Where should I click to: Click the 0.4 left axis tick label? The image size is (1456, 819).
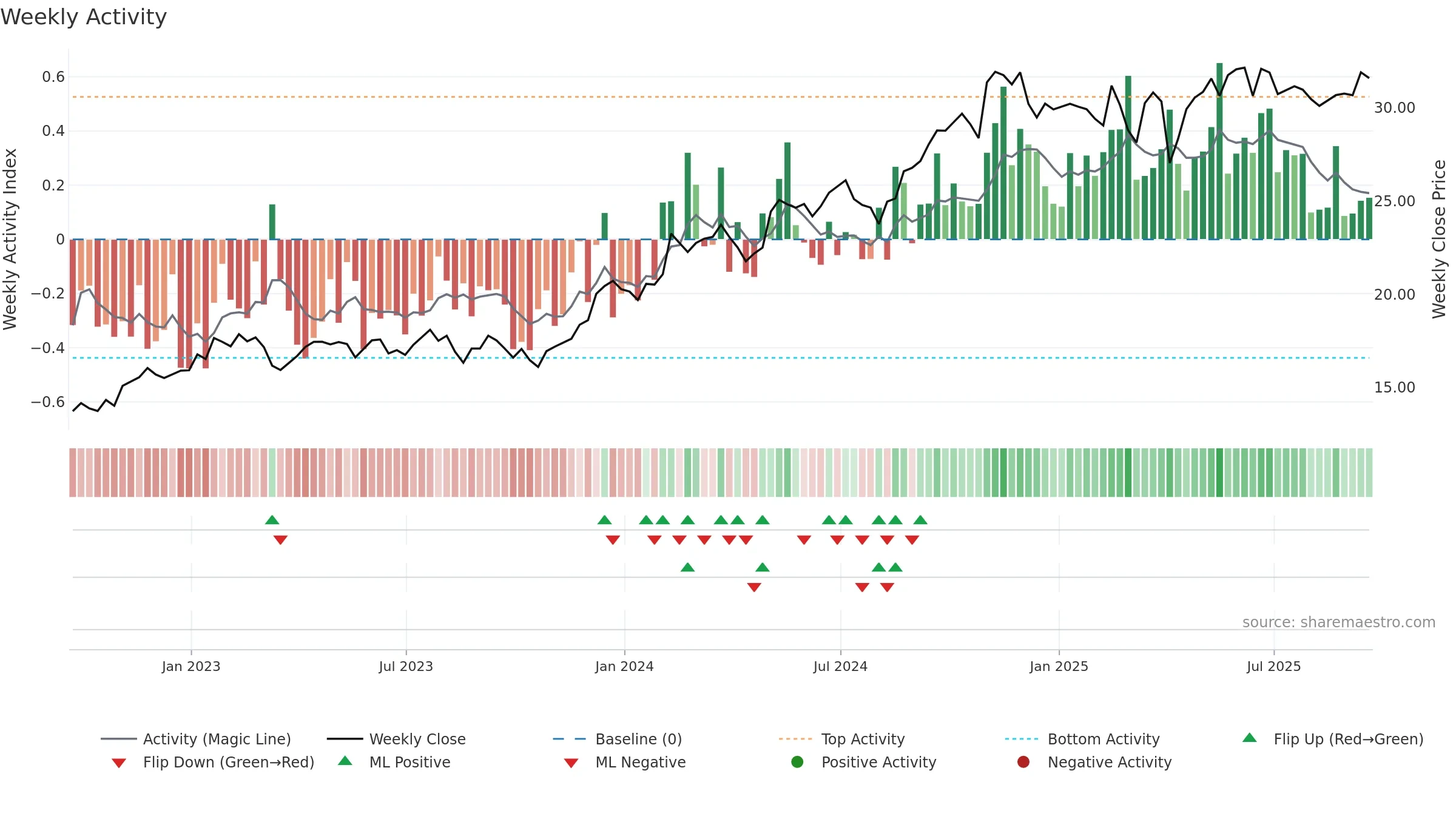point(53,131)
